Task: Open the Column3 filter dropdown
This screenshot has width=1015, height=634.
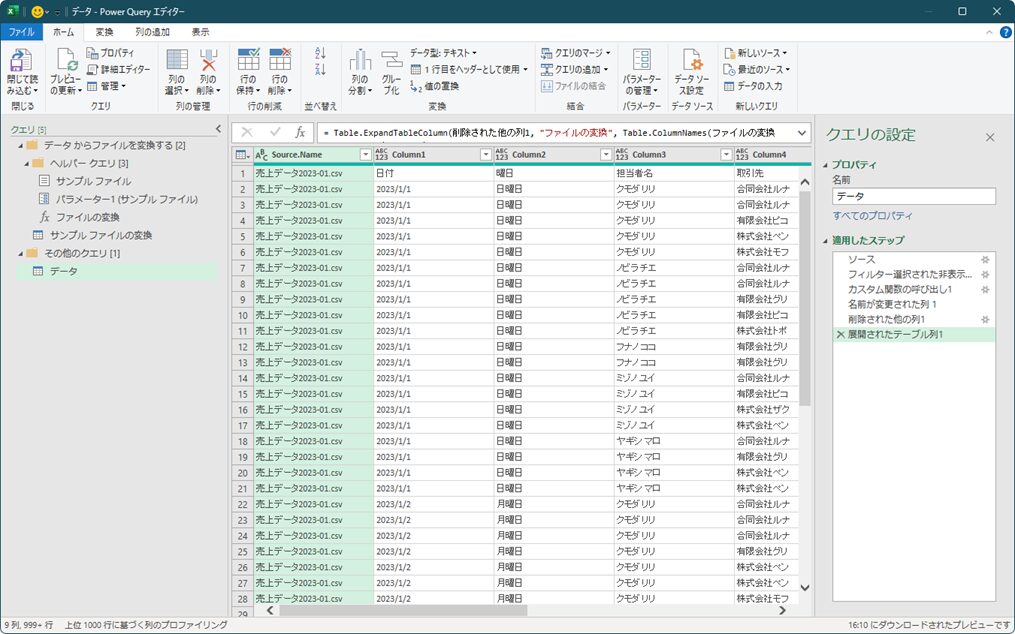Action: point(726,155)
